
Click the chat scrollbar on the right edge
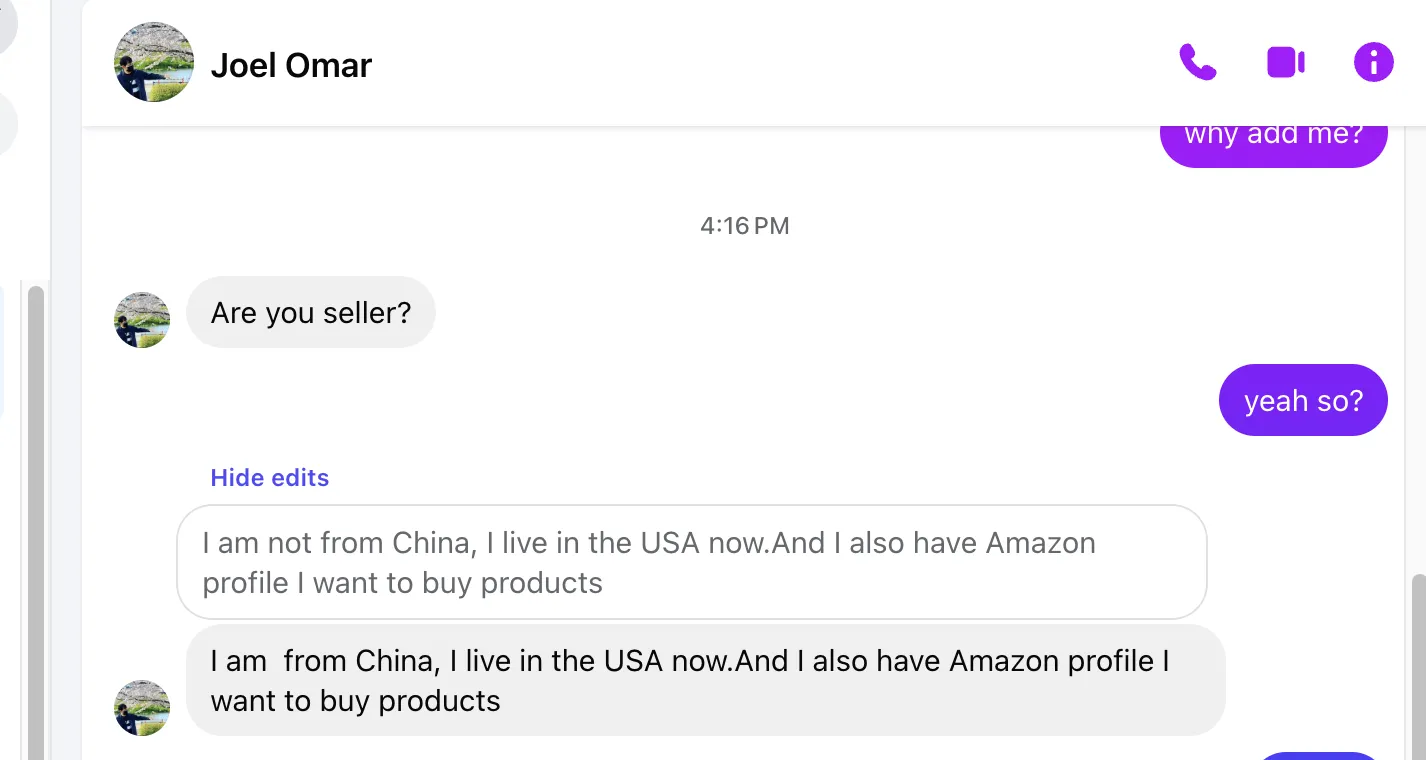coord(1418,660)
